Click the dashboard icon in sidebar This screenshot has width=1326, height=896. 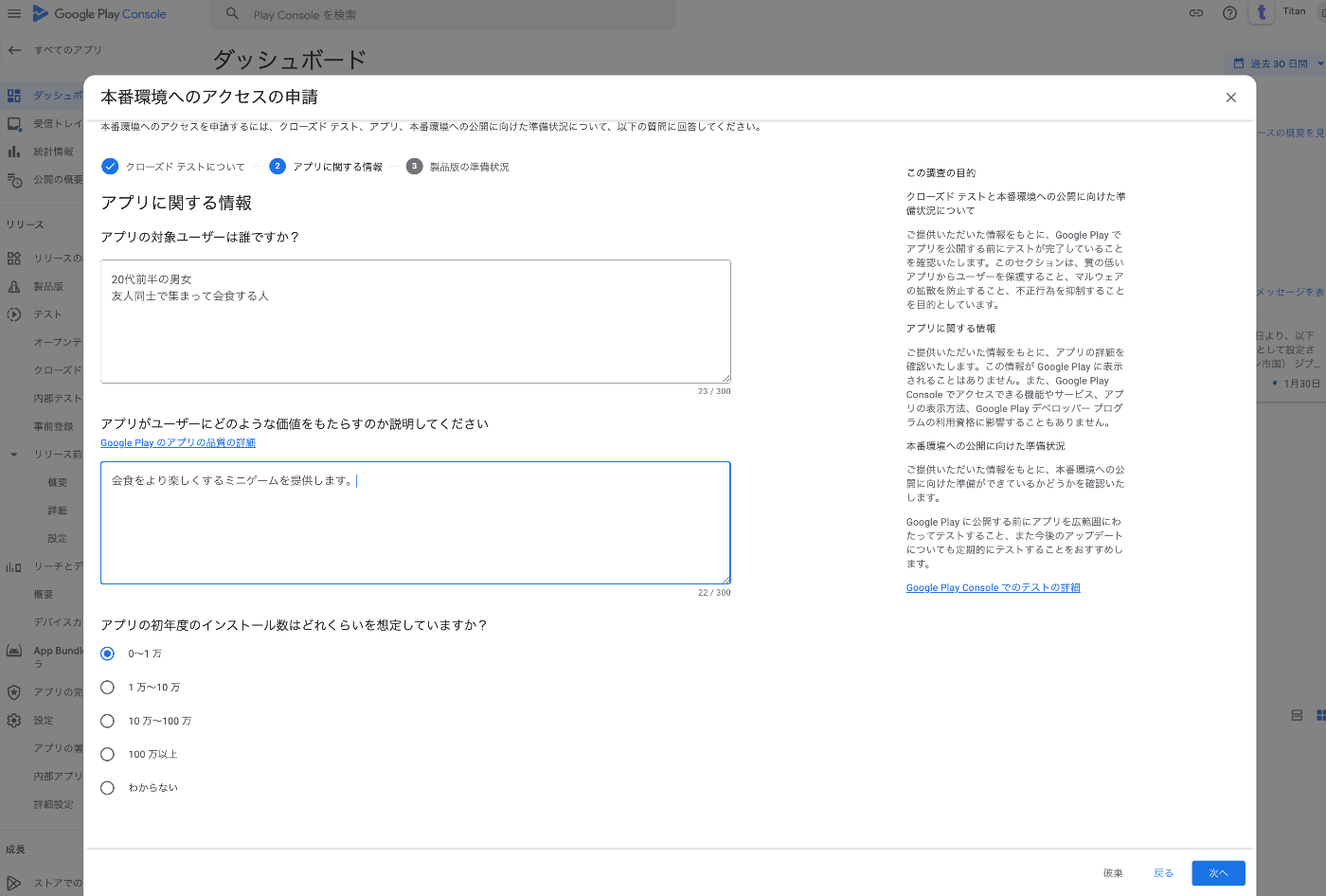click(x=14, y=96)
